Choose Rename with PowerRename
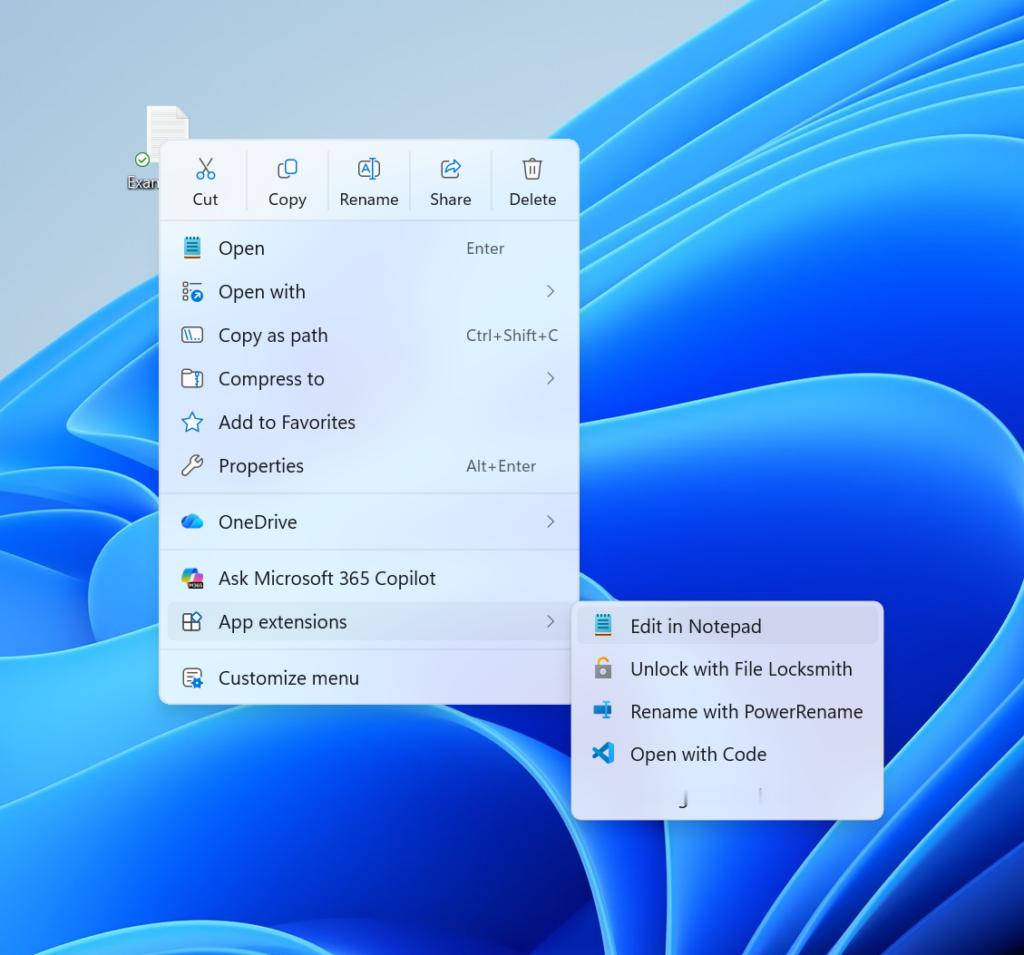Image resolution: width=1024 pixels, height=955 pixels. 727,711
